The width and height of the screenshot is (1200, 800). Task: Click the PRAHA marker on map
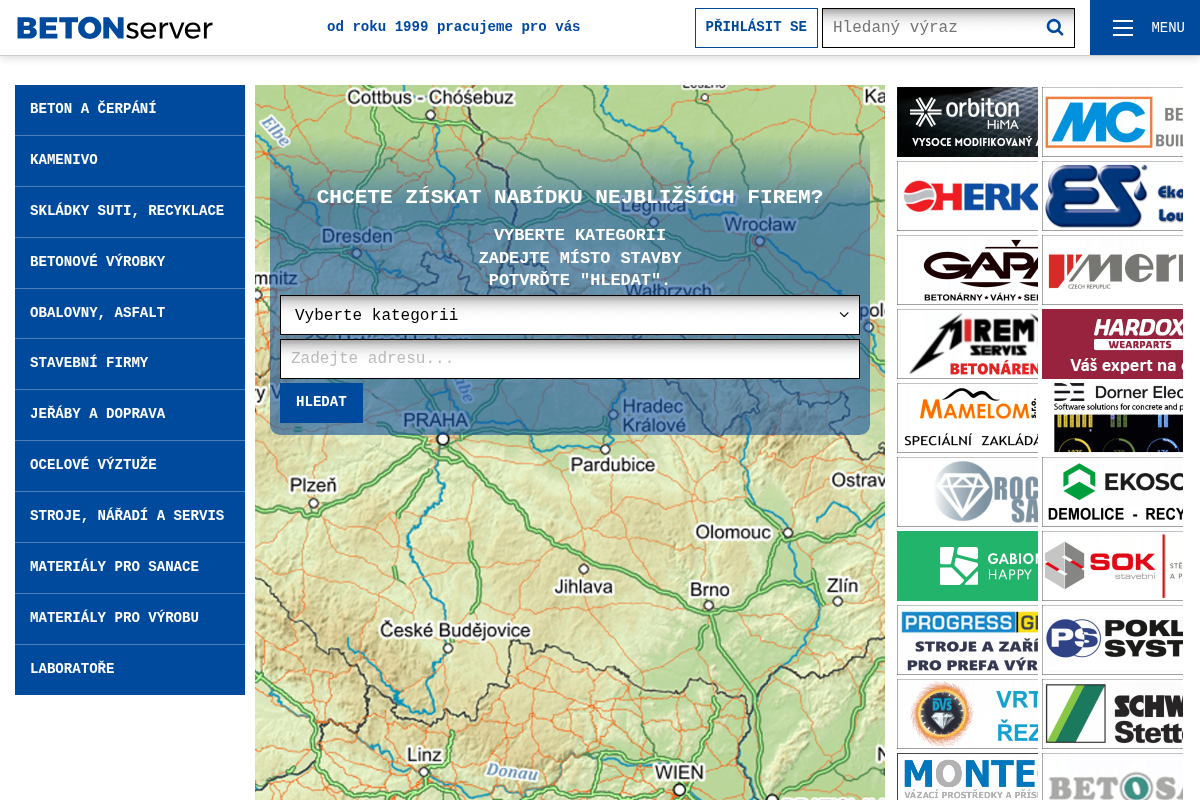click(443, 439)
